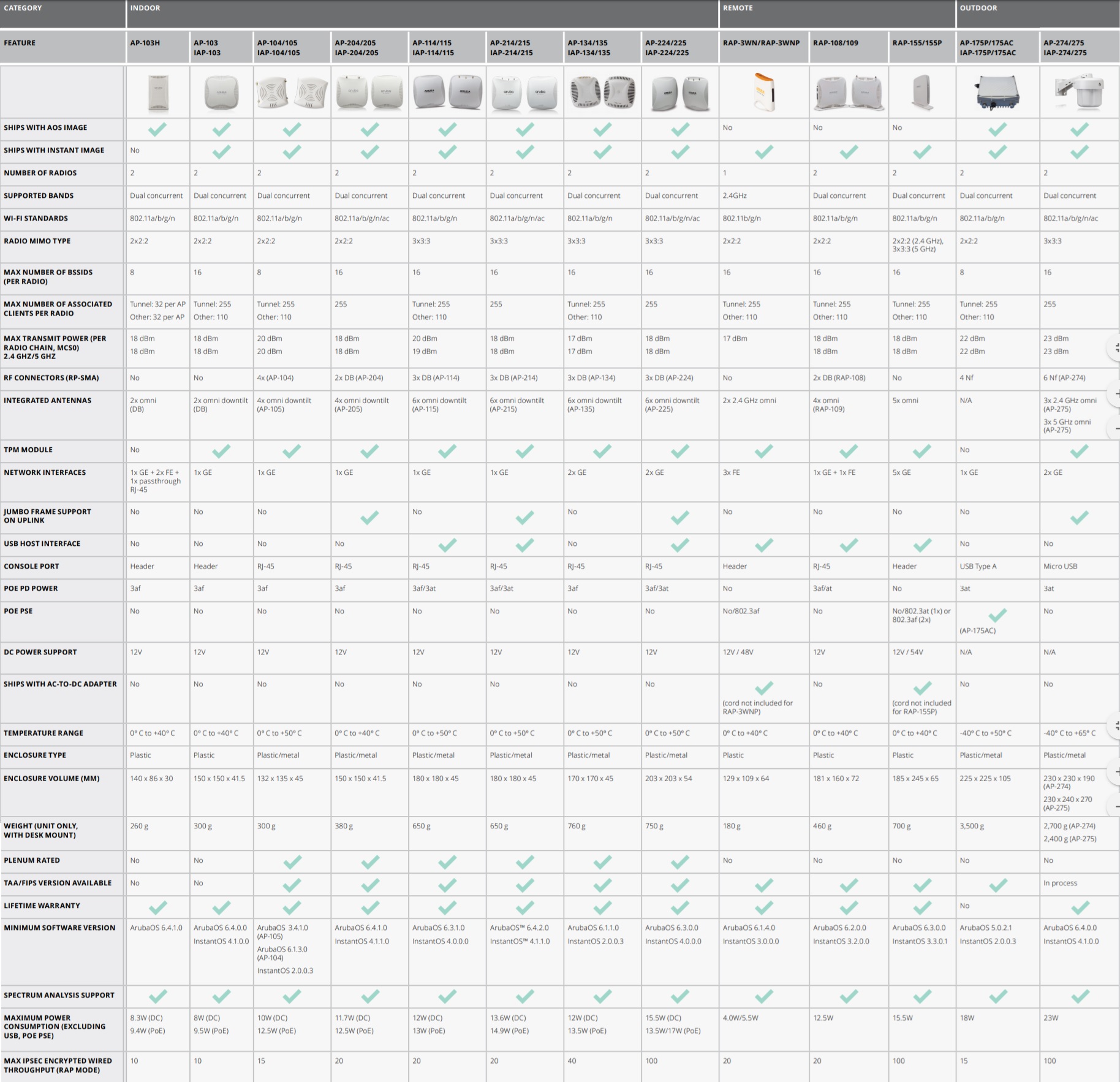
Task: Click the AP-175P outdoor unit image
Action: click(997, 93)
